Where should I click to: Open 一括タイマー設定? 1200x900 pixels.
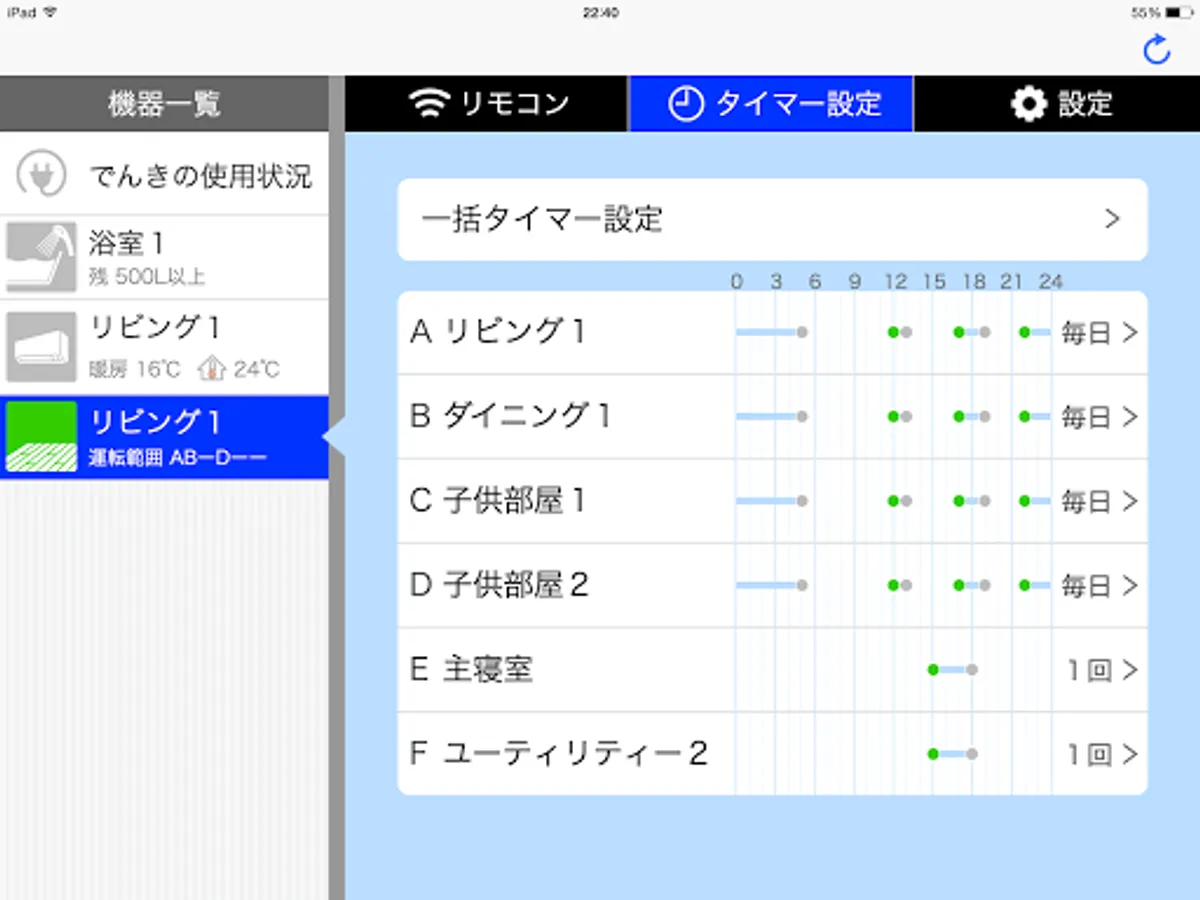(772, 219)
